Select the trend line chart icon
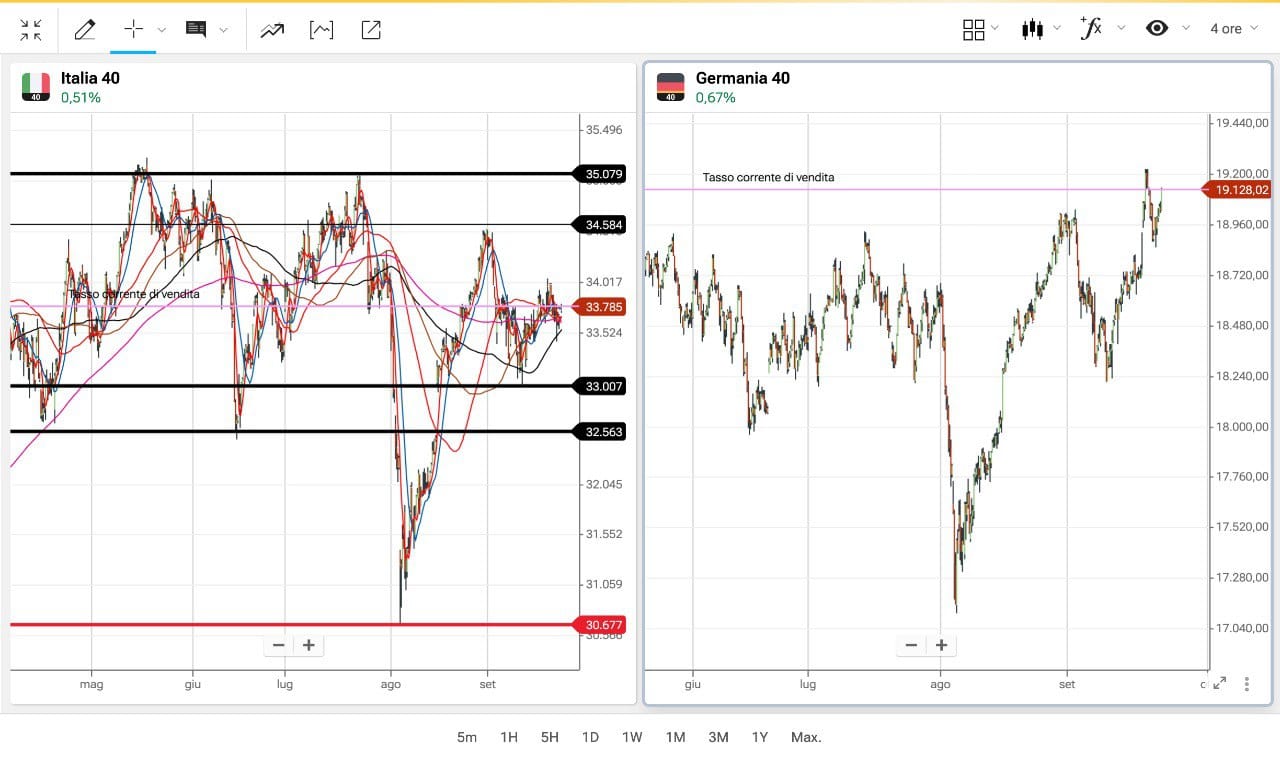The width and height of the screenshot is (1280, 765). click(272, 30)
